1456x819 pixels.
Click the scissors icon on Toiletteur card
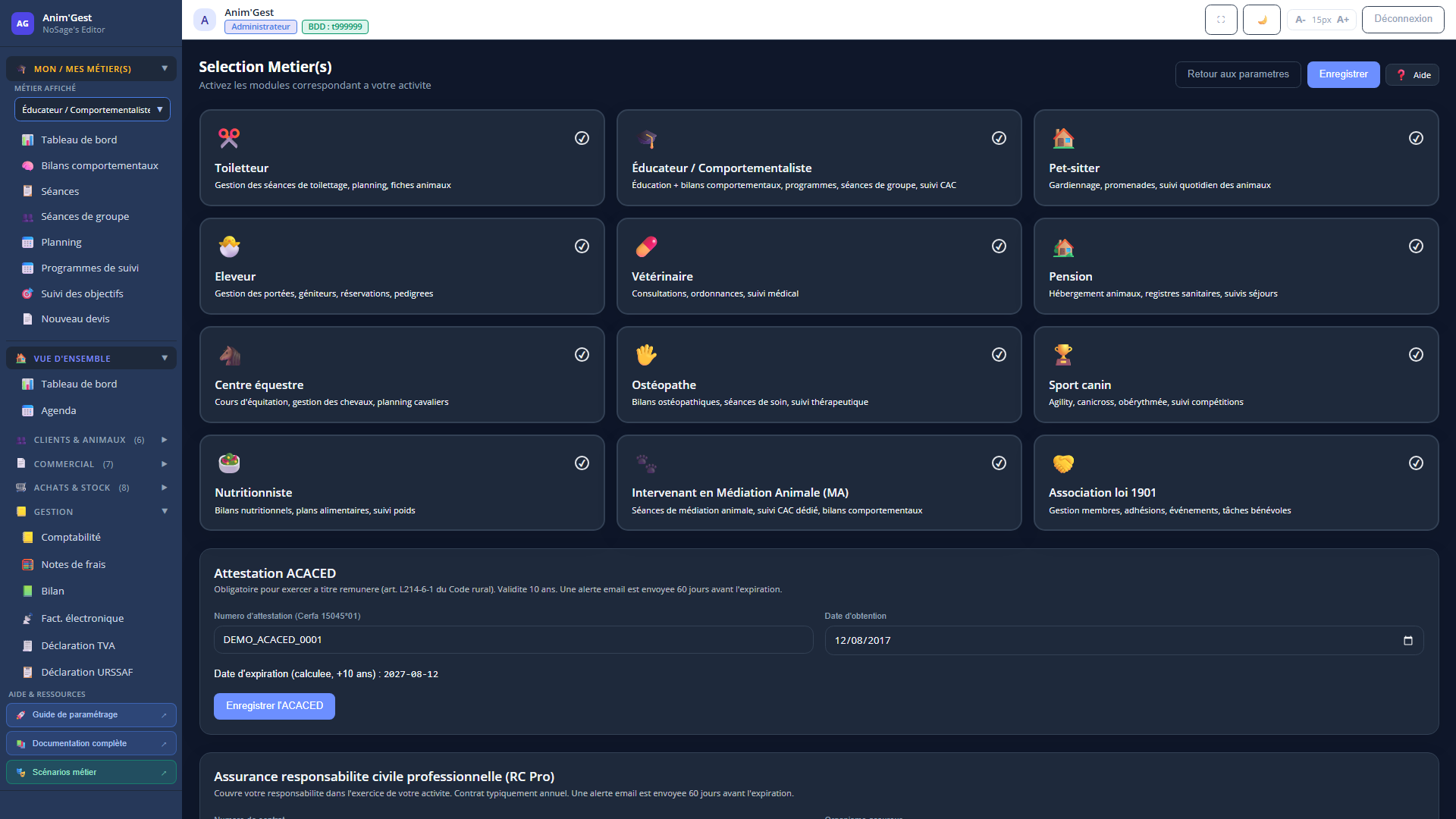click(x=229, y=138)
